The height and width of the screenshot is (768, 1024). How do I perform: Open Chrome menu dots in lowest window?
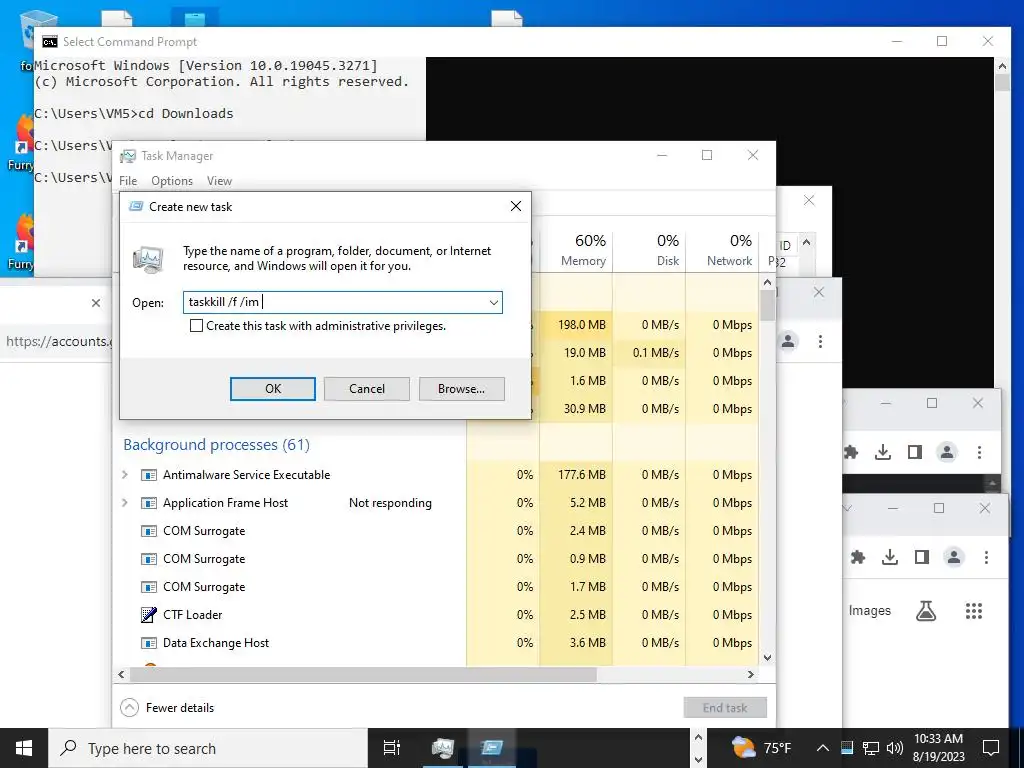[986, 557]
